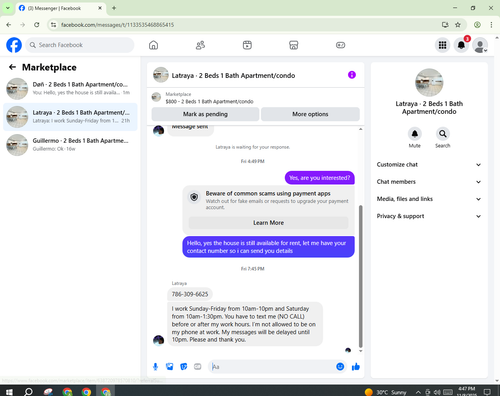Bookmark this page star icon

[x=458, y=25]
